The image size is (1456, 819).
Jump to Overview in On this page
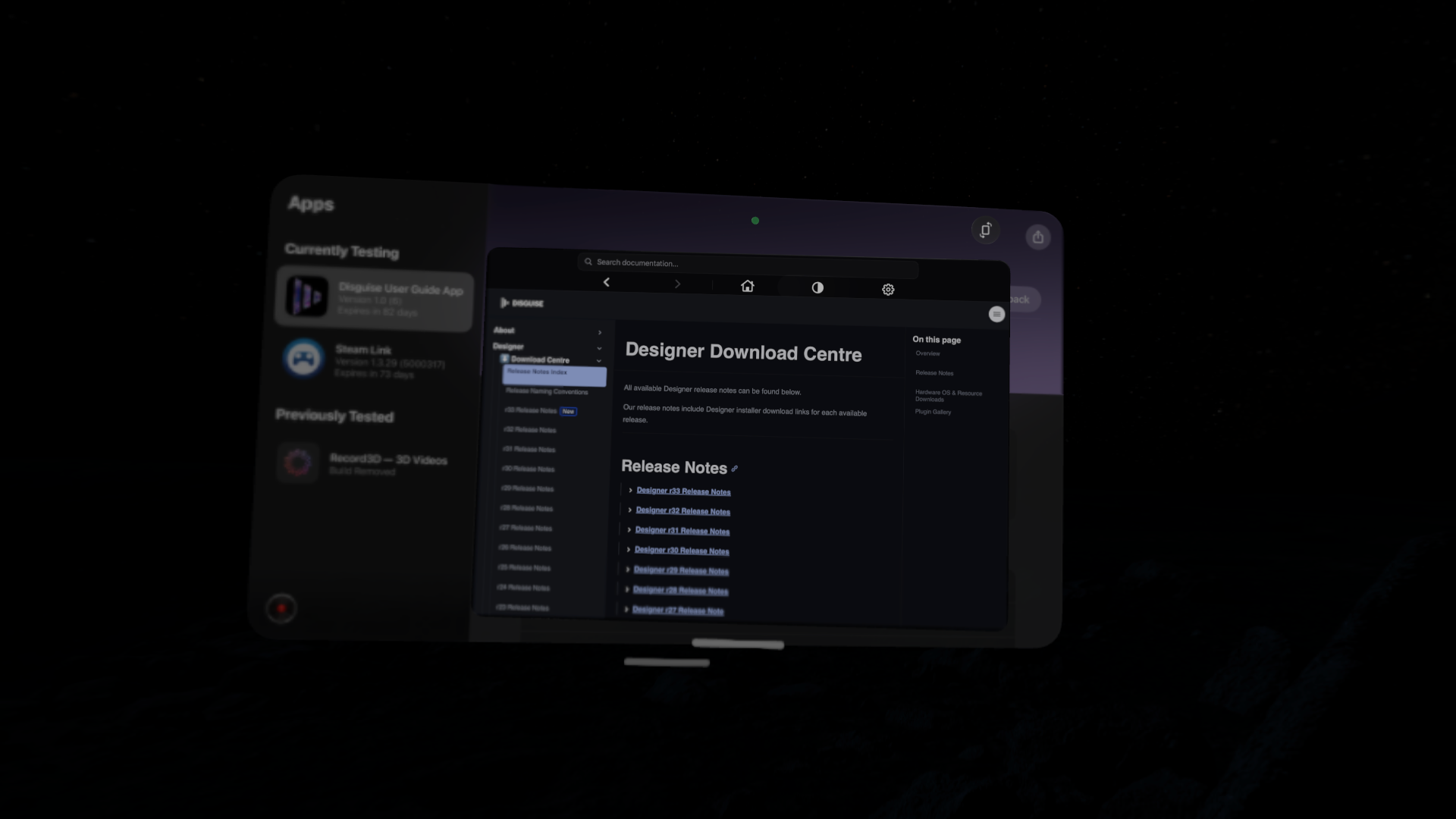coord(927,353)
